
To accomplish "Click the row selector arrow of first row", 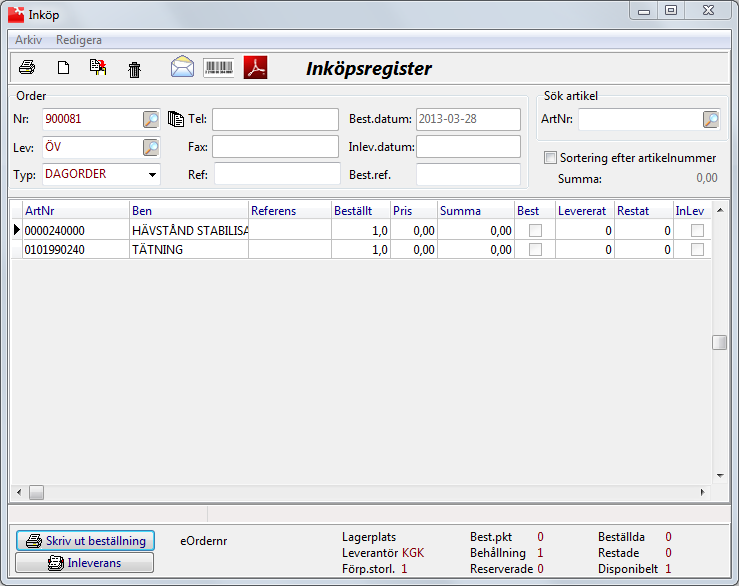I will (16, 230).
